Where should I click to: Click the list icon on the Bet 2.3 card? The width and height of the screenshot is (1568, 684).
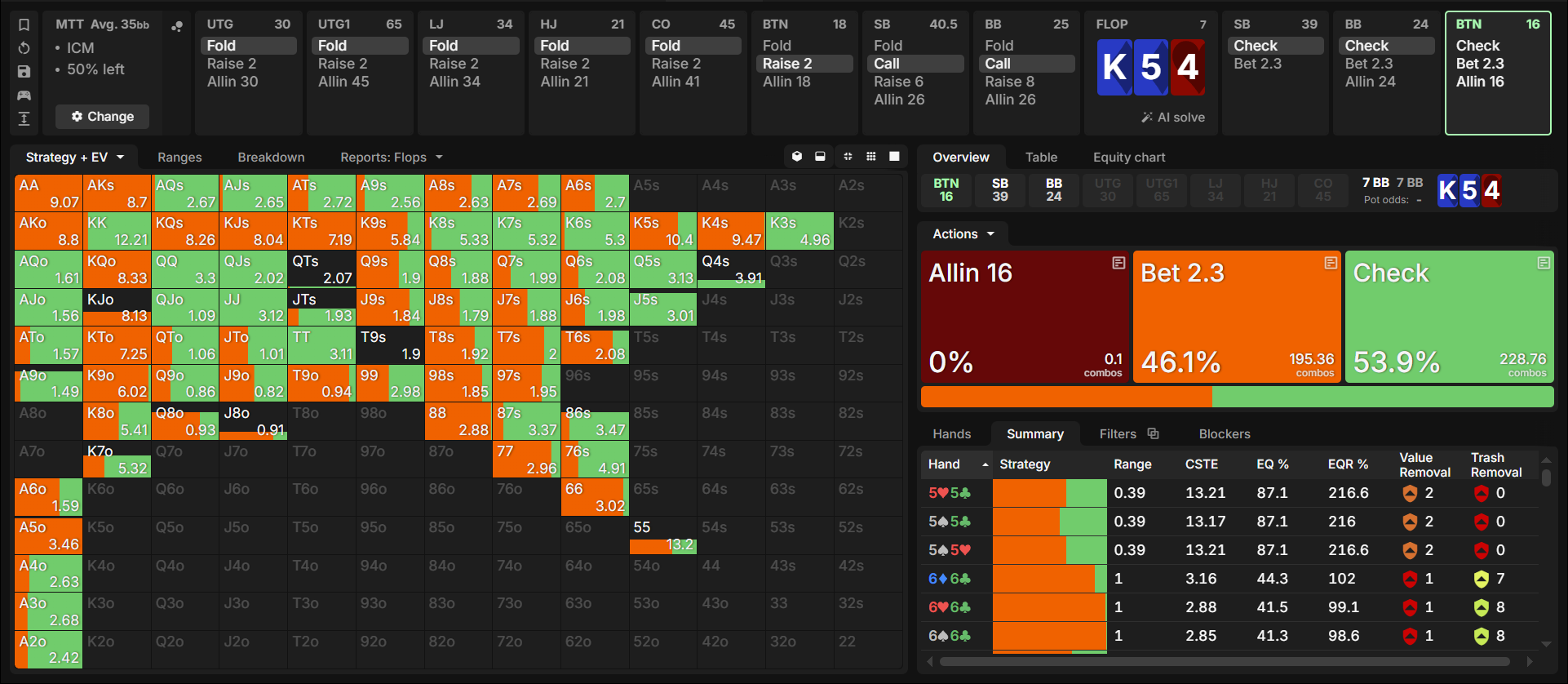1331,263
